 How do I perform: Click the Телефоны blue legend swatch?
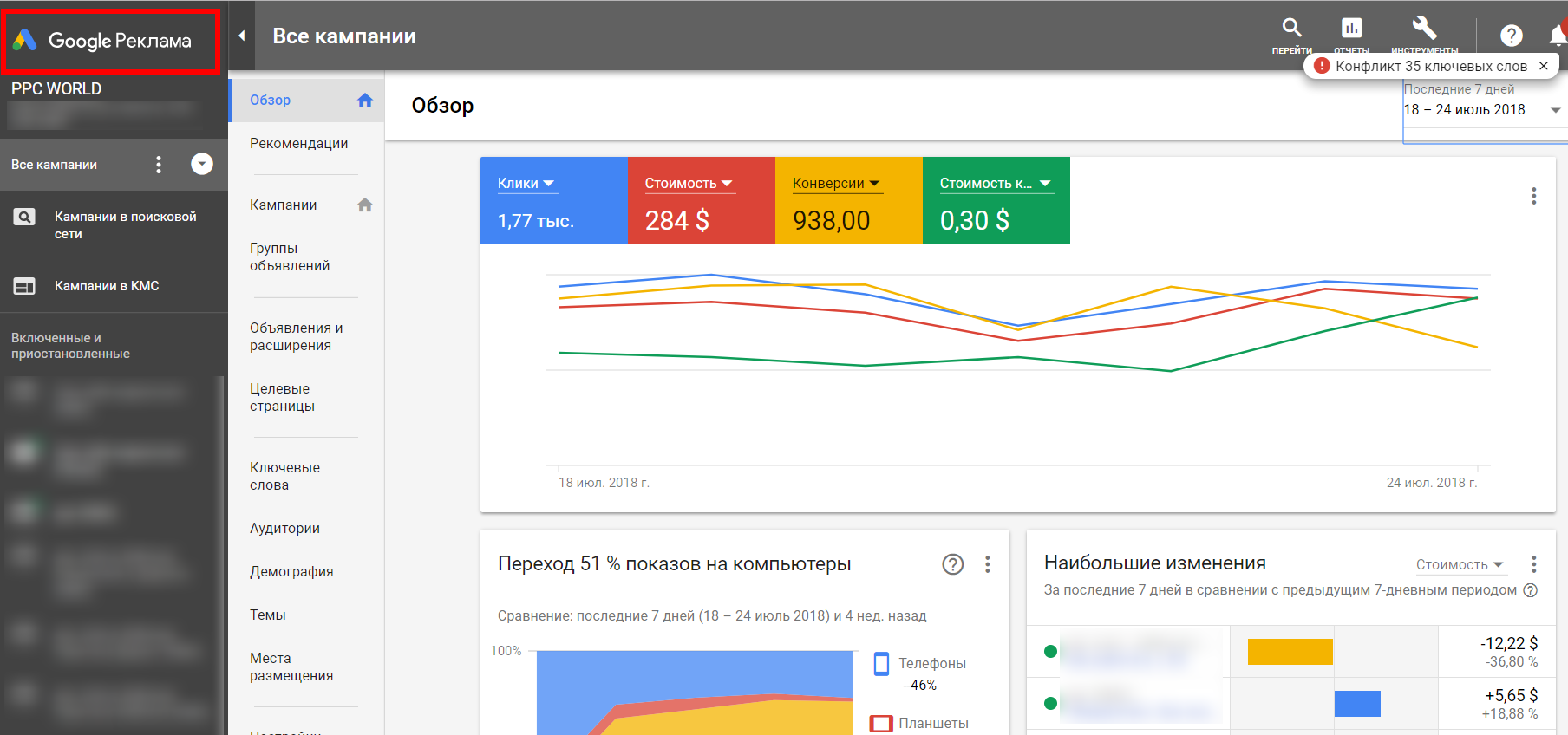pyautogui.click(x=881, y=664)
